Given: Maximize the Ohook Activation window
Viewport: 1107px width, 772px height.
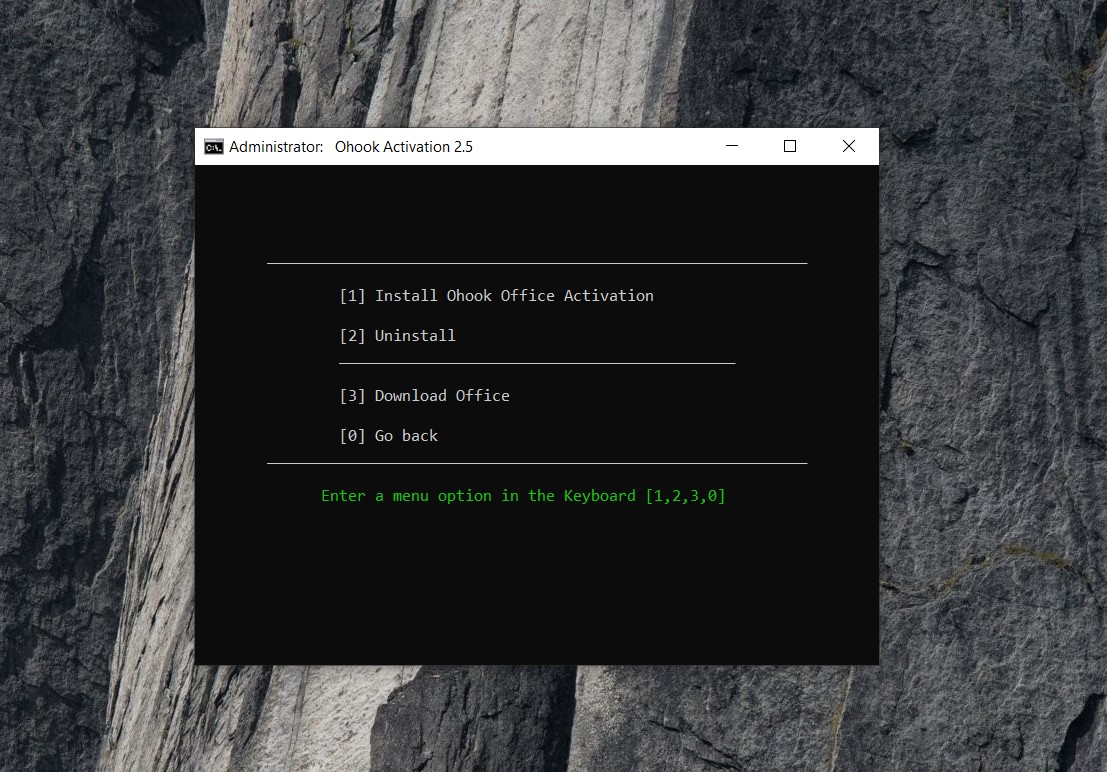Looking at the screenshot, I should coord(790,146).
